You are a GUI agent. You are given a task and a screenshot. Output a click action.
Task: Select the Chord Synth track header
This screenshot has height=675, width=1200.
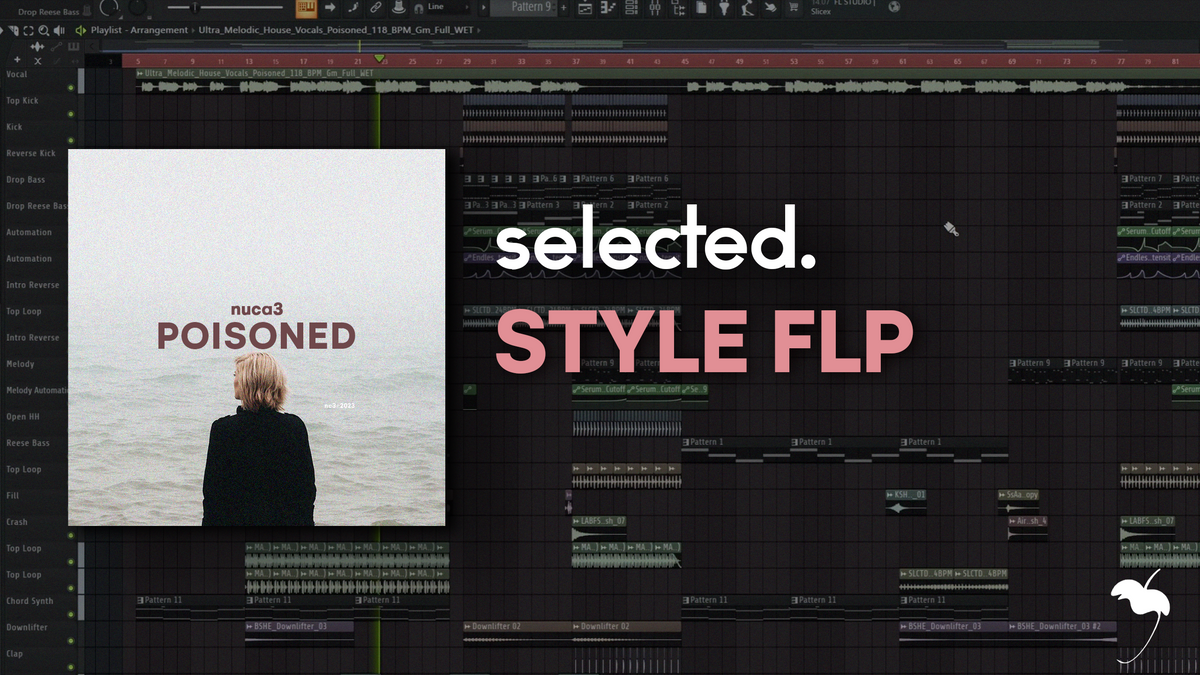pyautogui.click(x=32, y=601)
